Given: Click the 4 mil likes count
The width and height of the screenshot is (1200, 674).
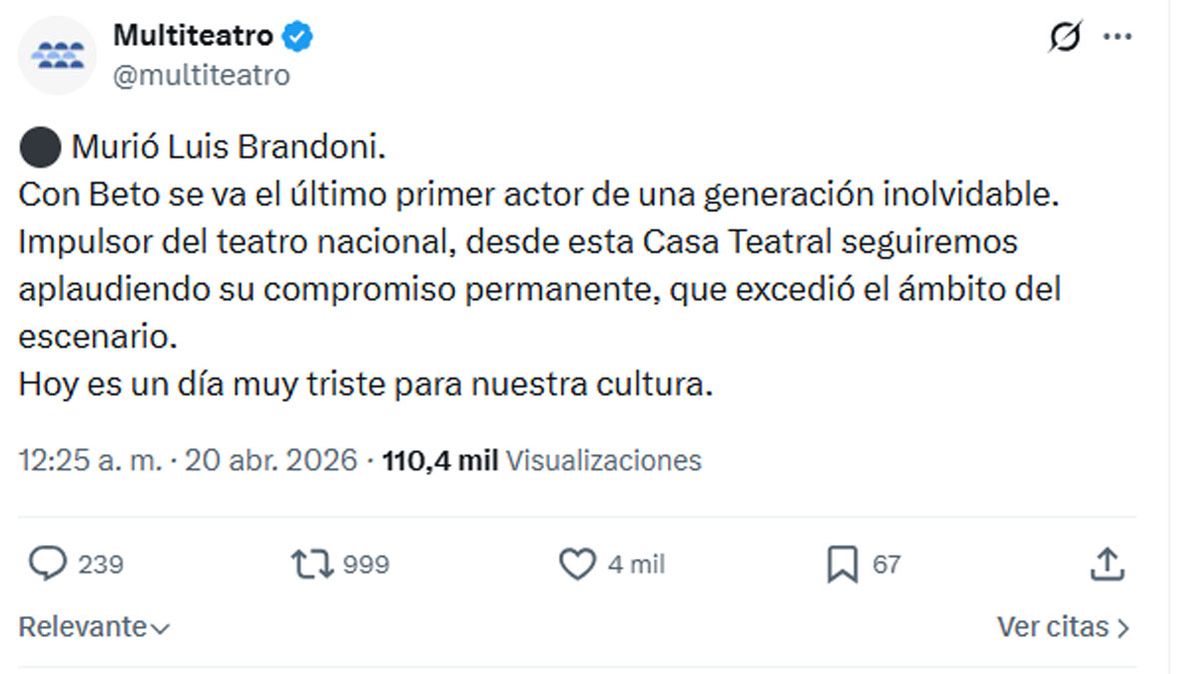Looking at the screenshot, I should click(636, 565).
